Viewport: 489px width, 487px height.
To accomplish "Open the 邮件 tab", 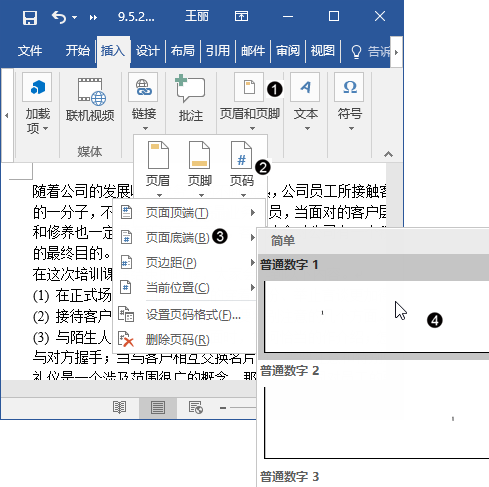I will pyautogui.click(x=253, y=51).
